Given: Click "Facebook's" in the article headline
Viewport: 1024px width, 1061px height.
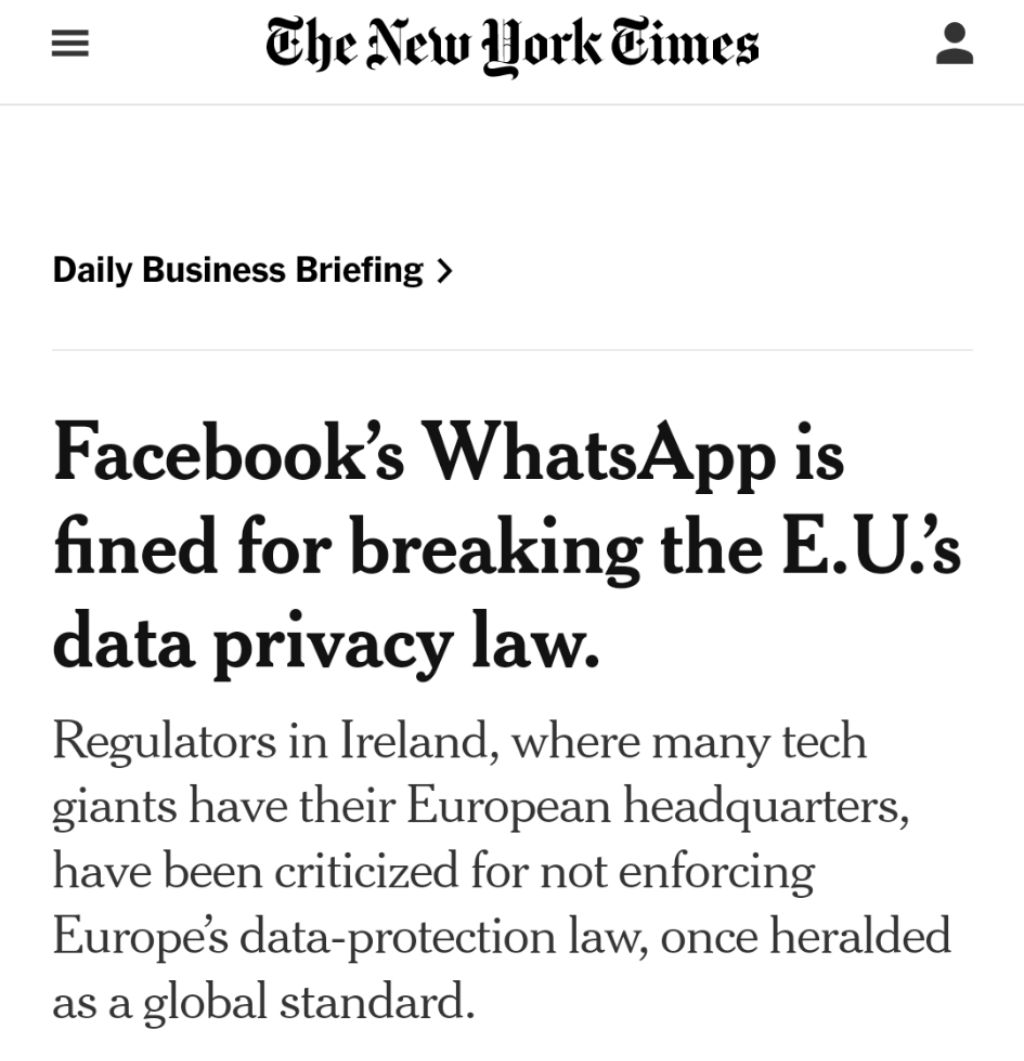Looking at the screenshot, I should pos(229,457).
